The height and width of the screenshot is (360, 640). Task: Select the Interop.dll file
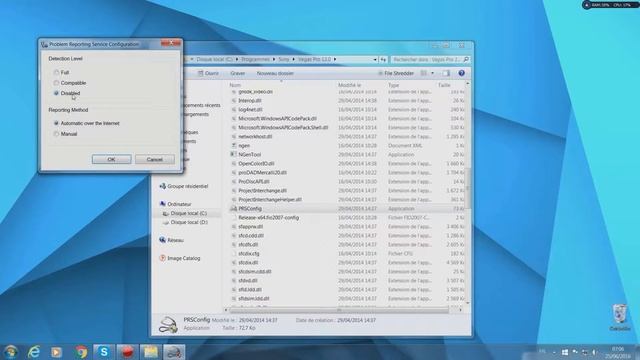pos(250,100)
